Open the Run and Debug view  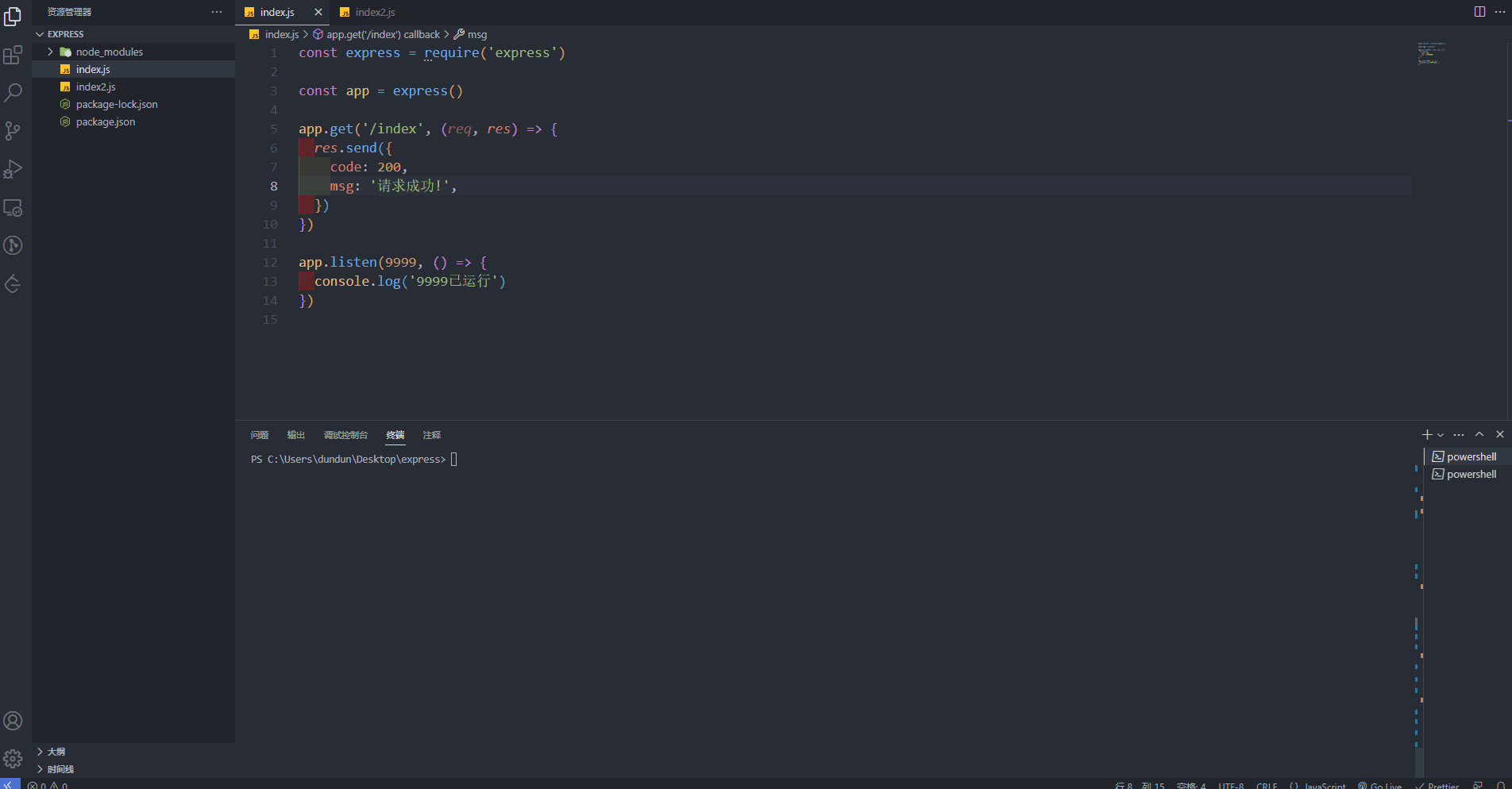coord(13,169)
